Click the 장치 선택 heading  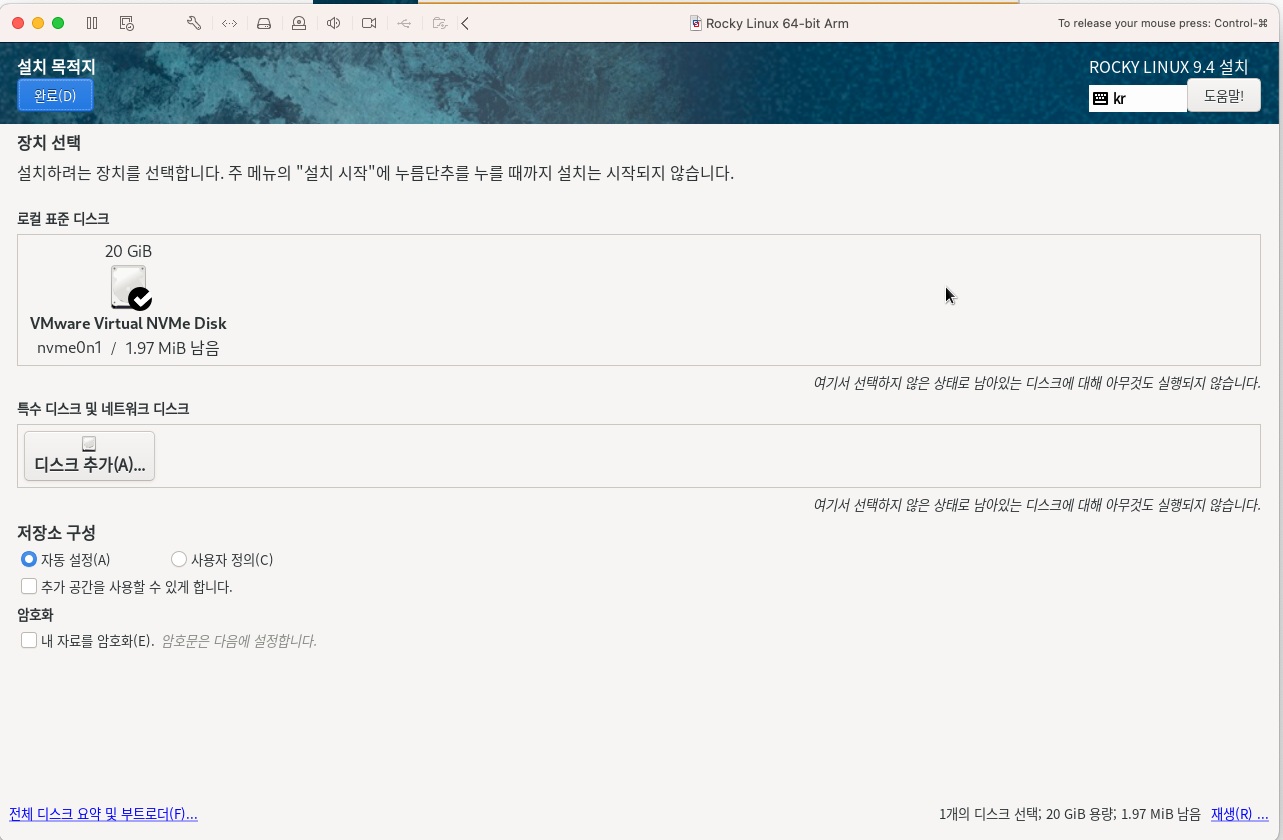[x=49, y=142]
